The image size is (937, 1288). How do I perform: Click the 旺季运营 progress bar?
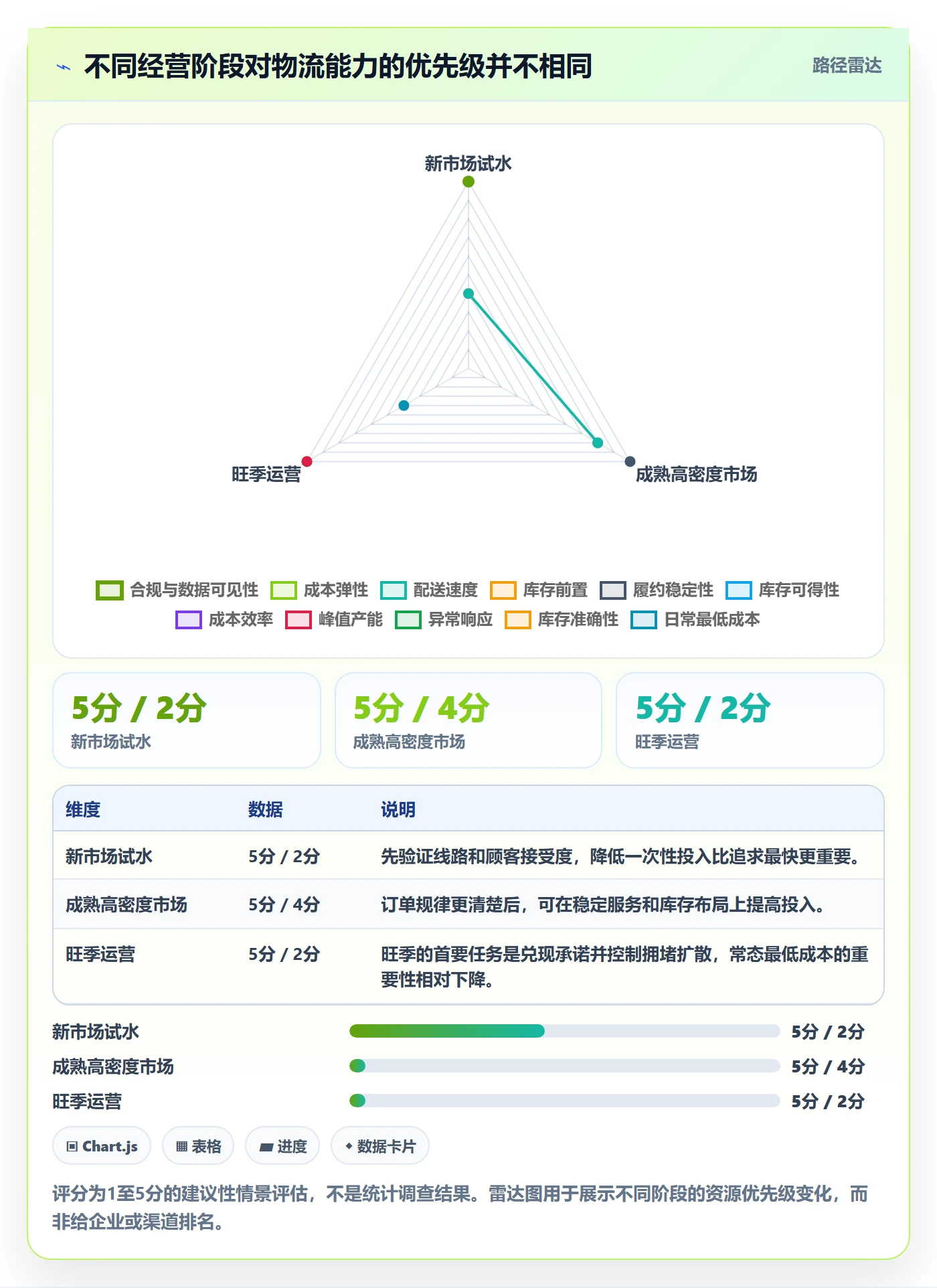[564, 1101]
